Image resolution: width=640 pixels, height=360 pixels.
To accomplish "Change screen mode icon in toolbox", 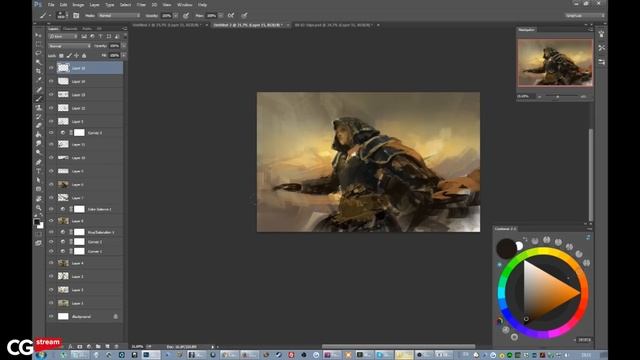I will click(x=39, y=243).
